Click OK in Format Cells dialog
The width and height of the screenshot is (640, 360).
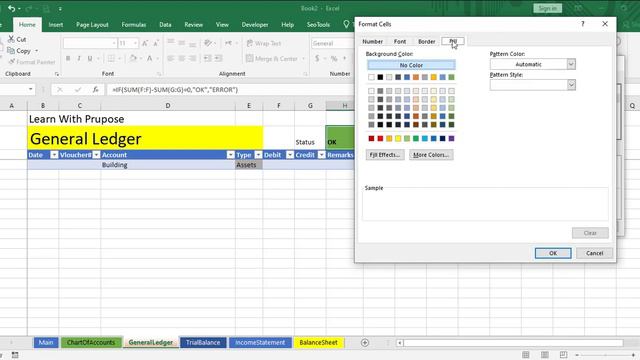[x=553, y=253]
